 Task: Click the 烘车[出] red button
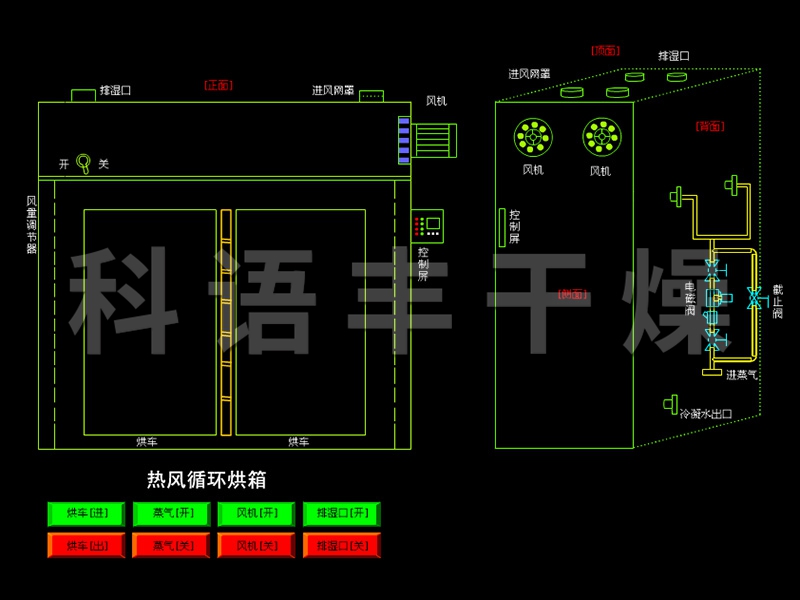pyautogui.click(x=86, y=545)
